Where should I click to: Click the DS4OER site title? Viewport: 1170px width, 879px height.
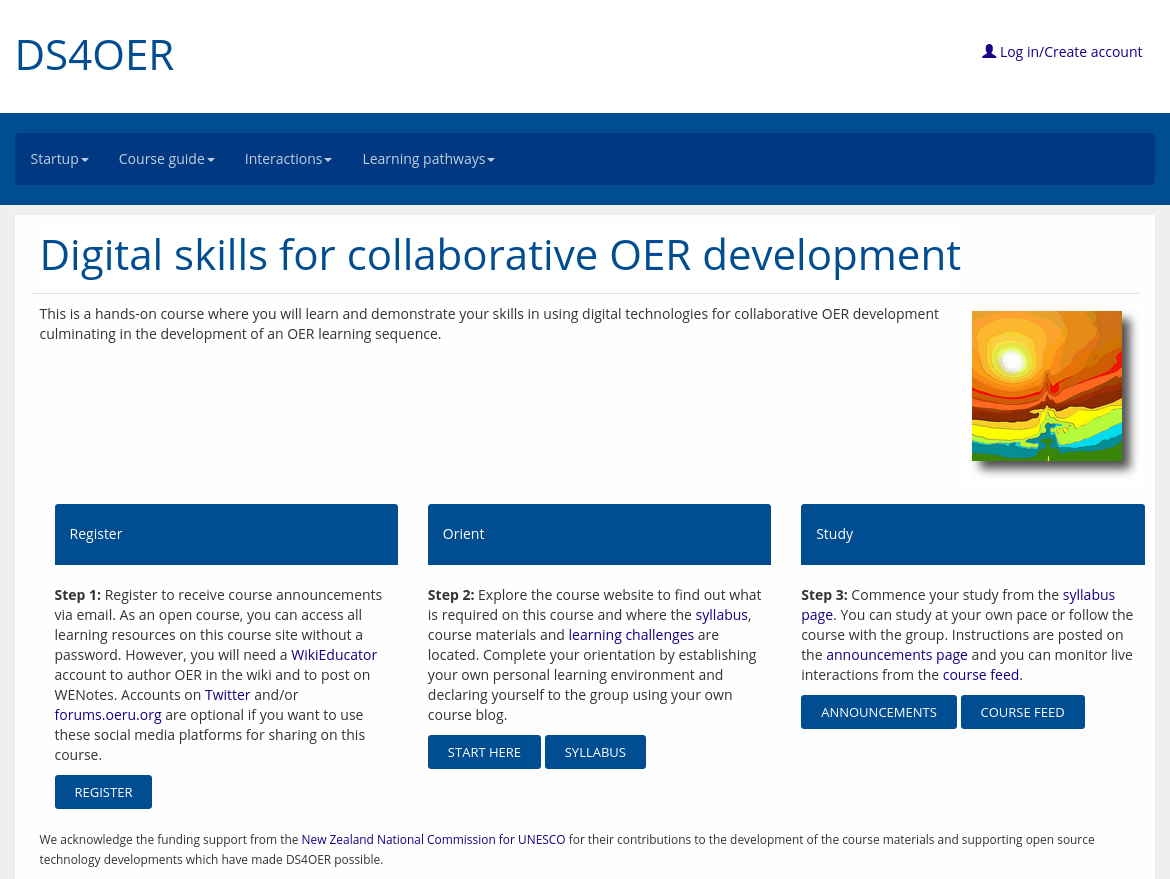pos(95,55)
